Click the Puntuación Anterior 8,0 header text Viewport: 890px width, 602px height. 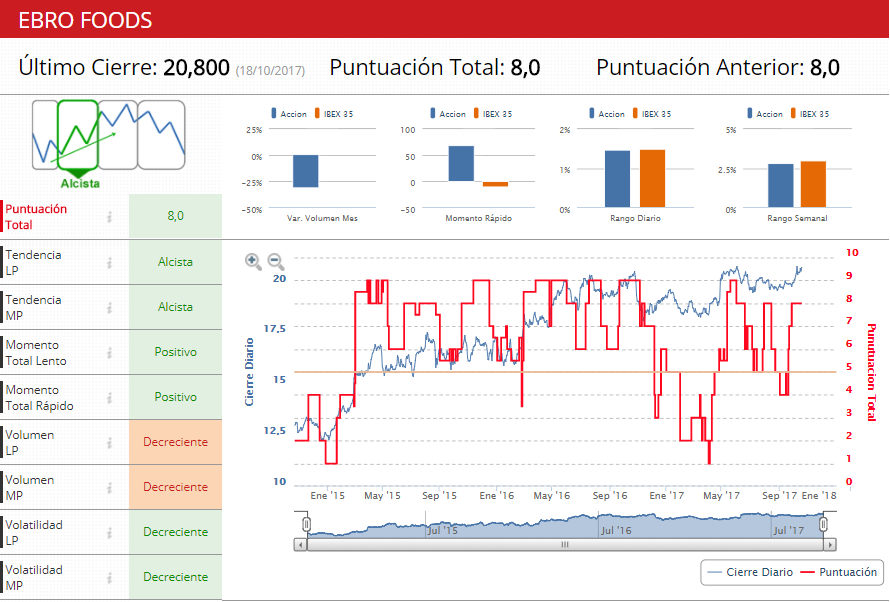[x=717, y=68]
